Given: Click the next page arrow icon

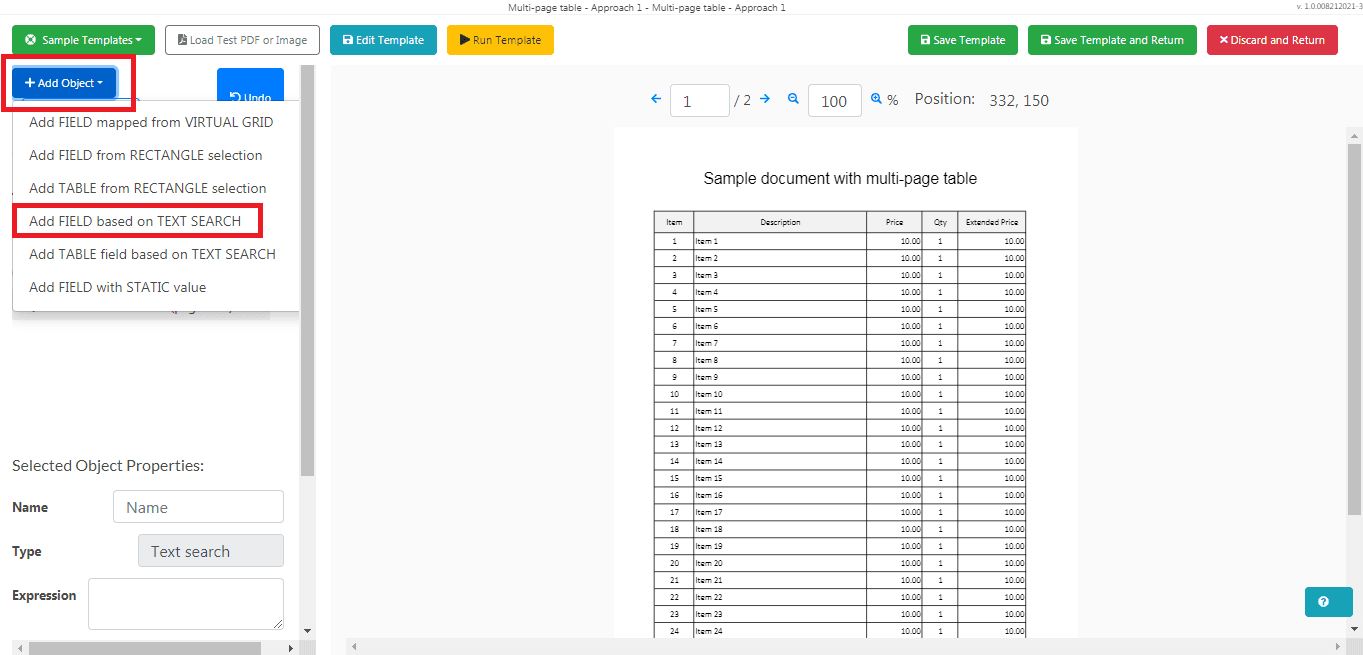Looking at the screenshot, I should tap(765, 99).
